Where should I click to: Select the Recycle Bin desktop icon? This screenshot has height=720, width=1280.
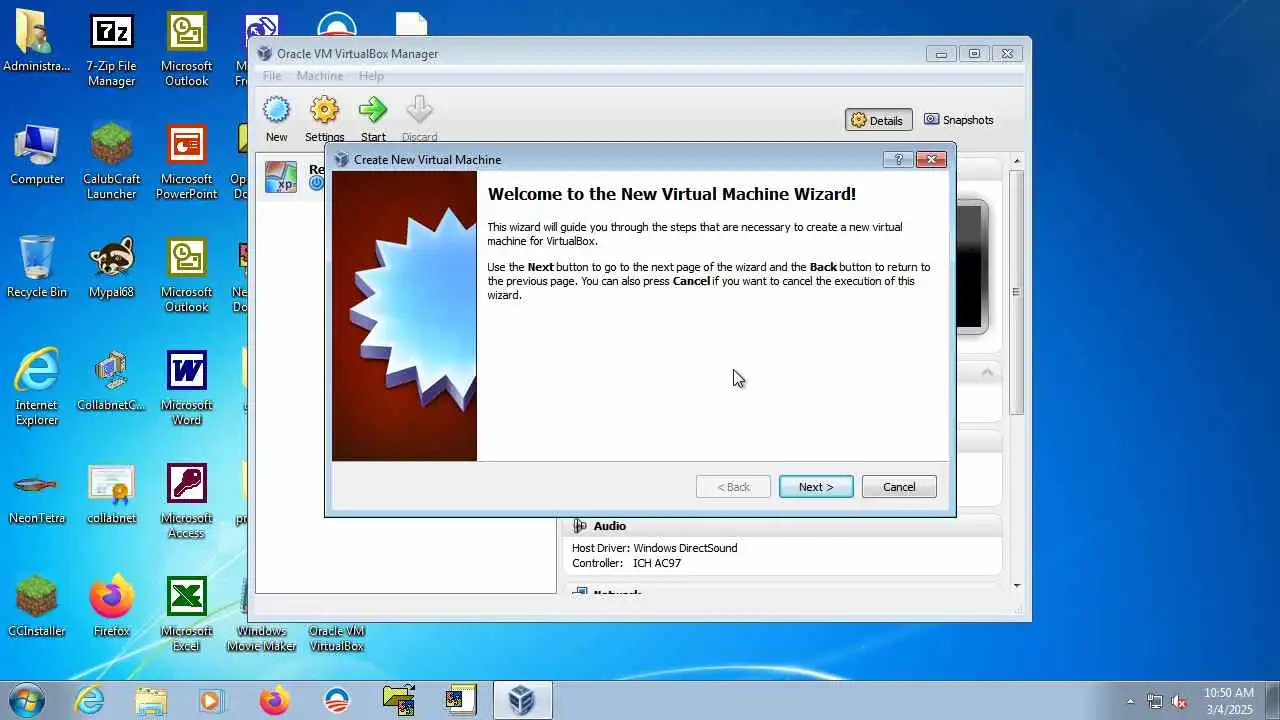[37, 268]
